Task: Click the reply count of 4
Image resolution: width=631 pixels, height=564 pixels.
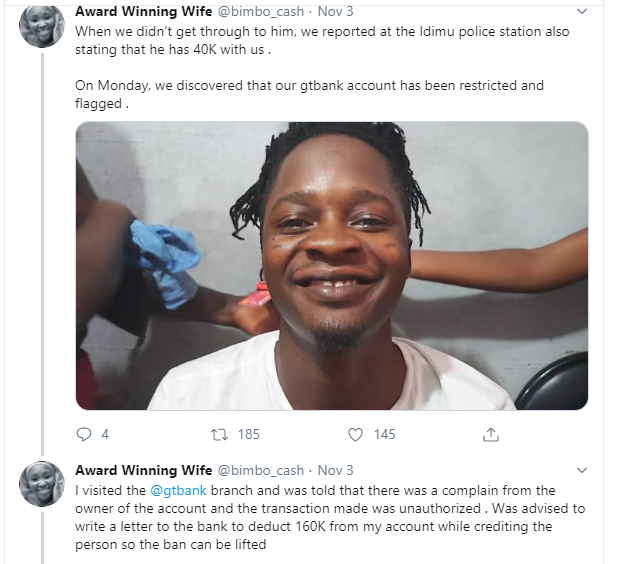Action: [x=105, y=434]
